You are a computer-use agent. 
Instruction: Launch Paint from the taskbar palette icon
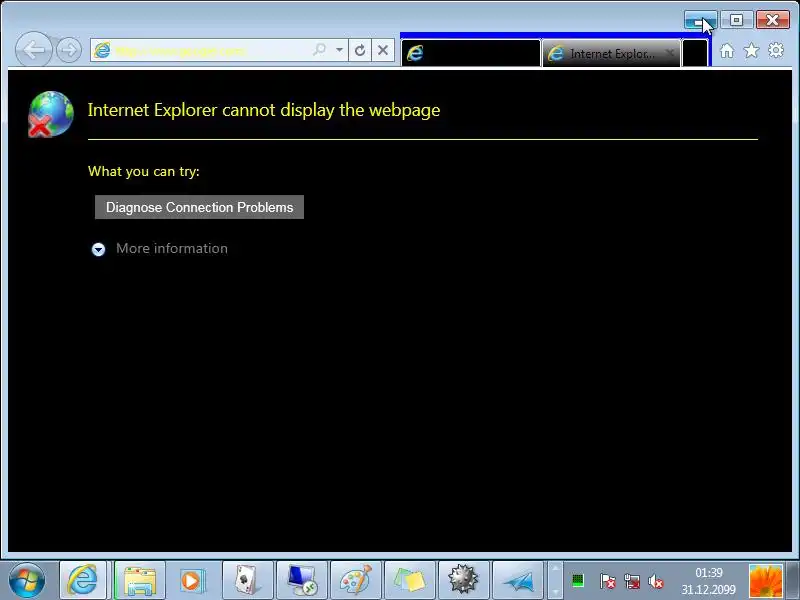[356, 580]
